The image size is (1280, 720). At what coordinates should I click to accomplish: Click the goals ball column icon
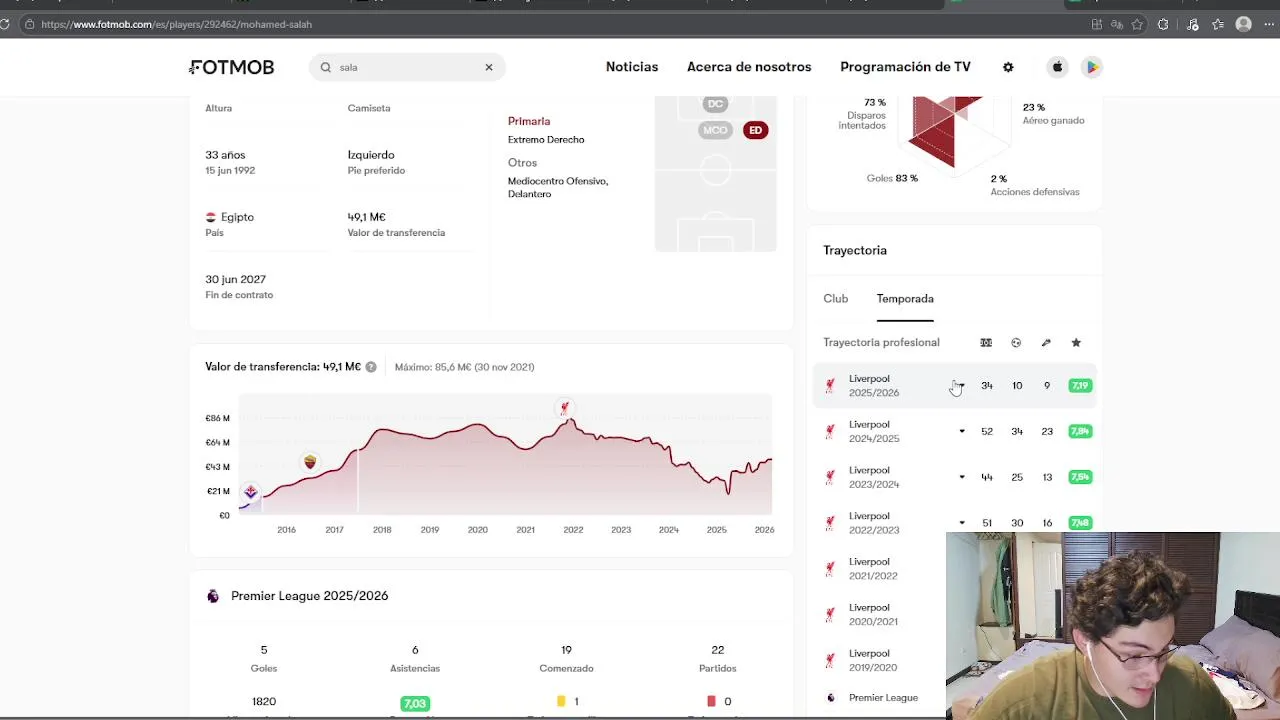point(1016,343)
